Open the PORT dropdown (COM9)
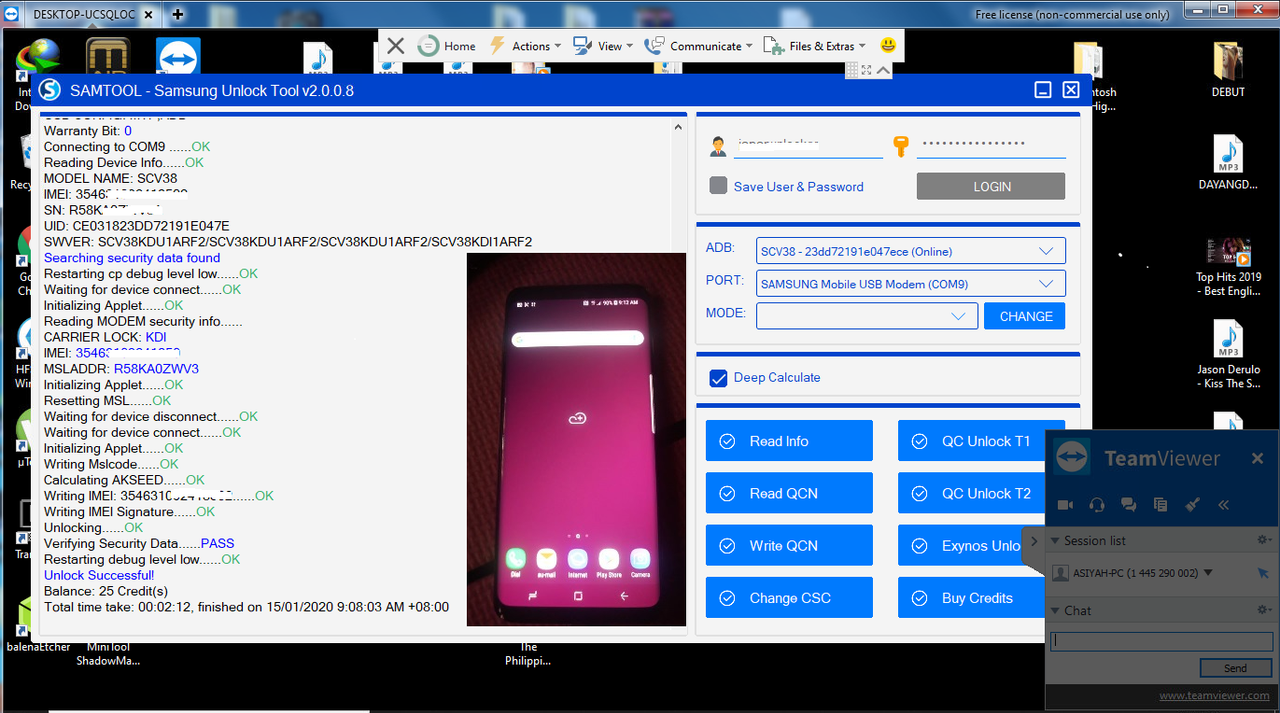Image resolution: width=1280 pixels, height=713 pixels. (x=911, y=284)
